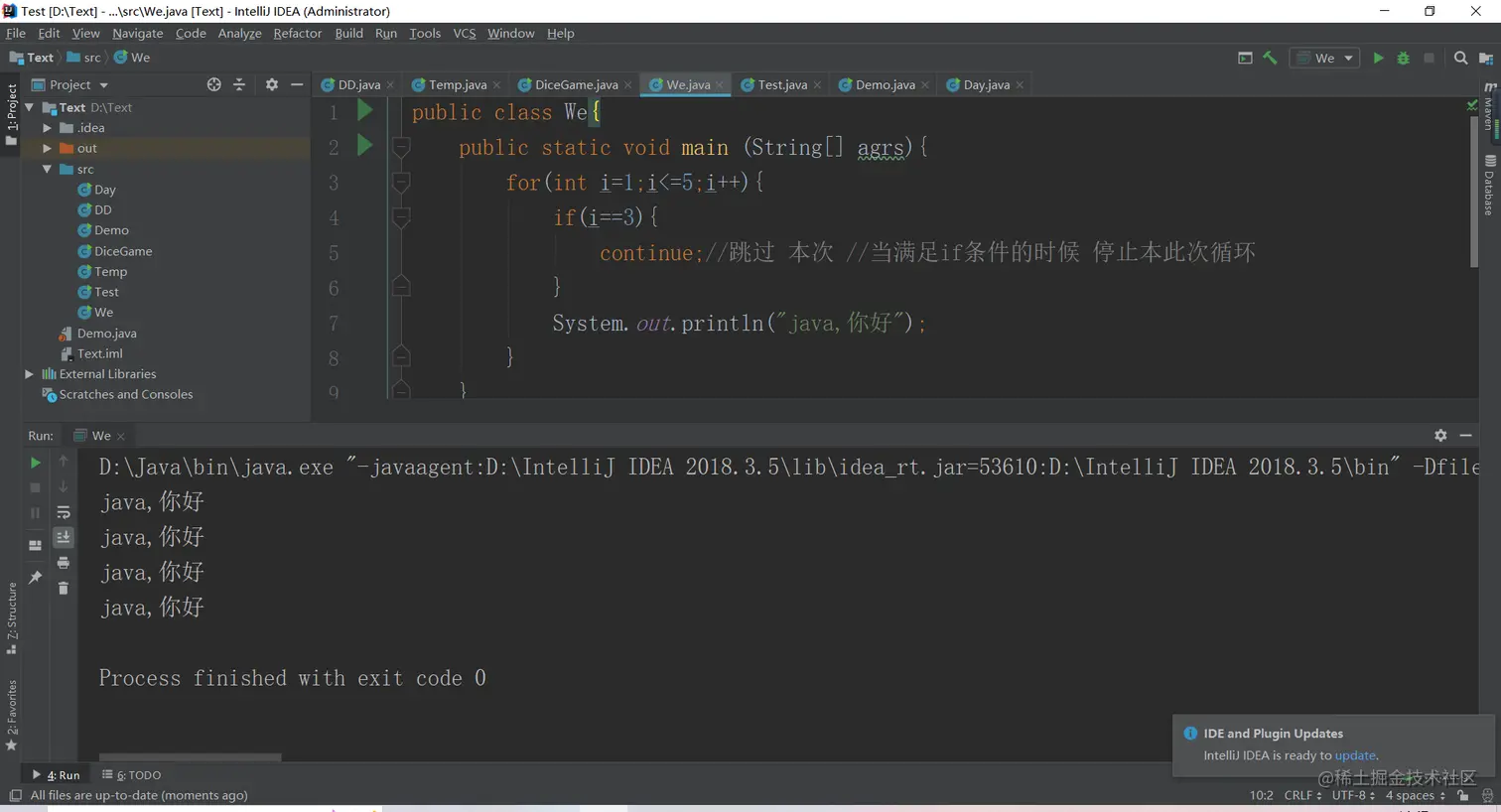Switch to the Temp.java editor tab
This screenshot has width=1501, height=812.
click(x=457, y=85)
